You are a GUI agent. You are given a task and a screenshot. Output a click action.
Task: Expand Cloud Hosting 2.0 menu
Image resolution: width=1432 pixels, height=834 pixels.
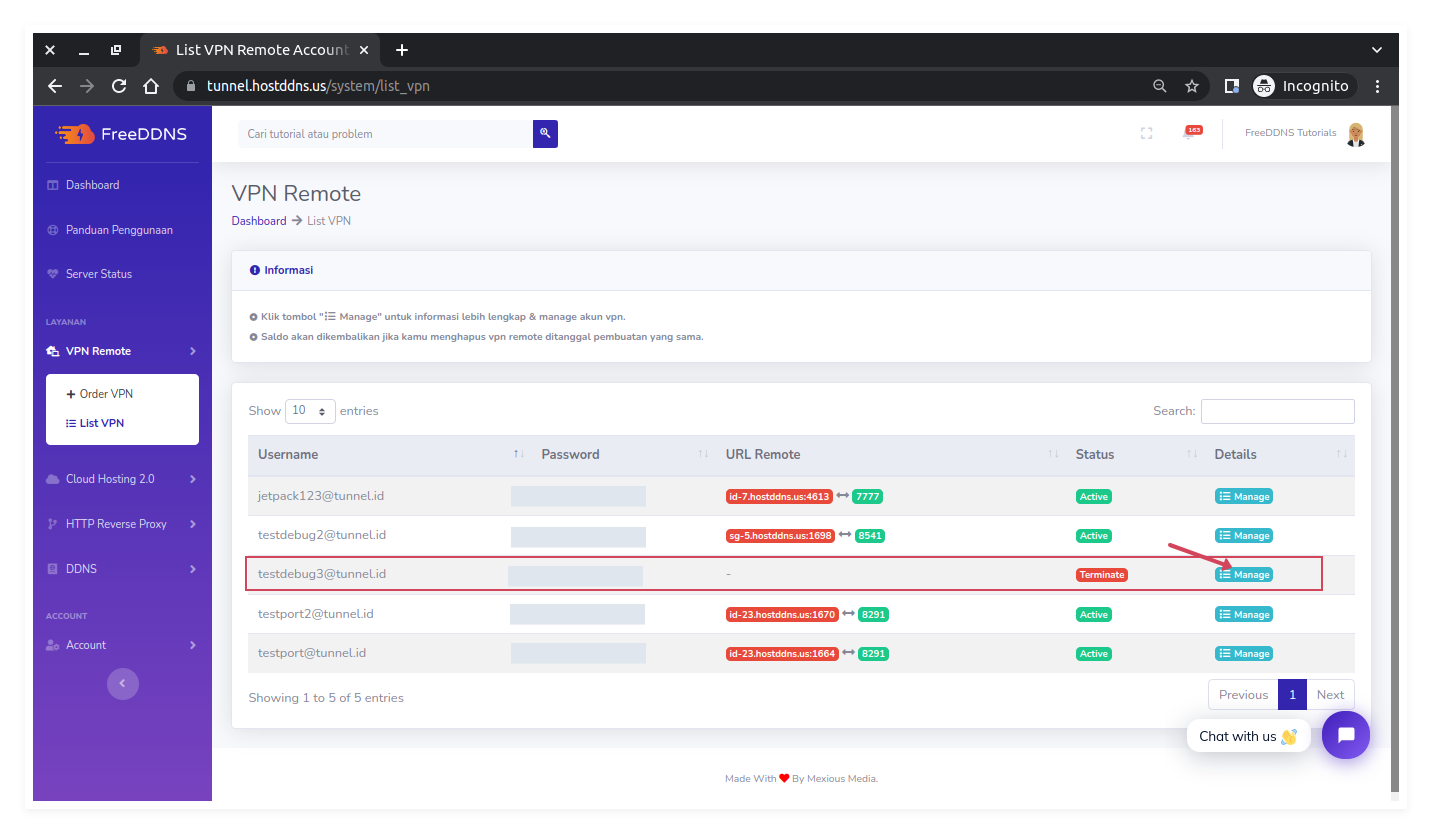(122, 479)
